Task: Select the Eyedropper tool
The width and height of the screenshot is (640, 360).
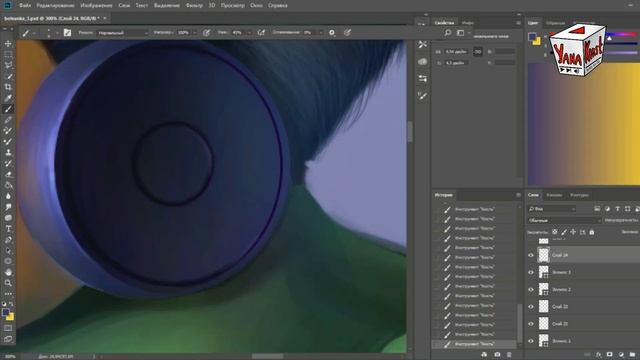Action: pos(8,98)
